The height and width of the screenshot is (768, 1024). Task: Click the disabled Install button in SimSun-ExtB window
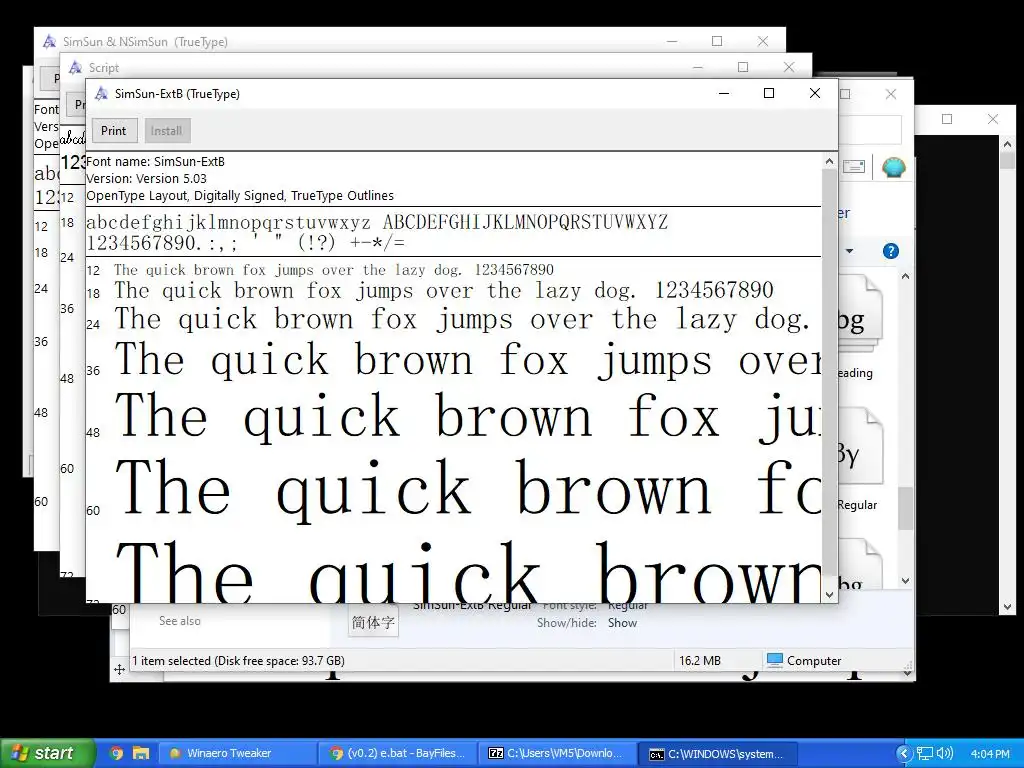[167, 131]
